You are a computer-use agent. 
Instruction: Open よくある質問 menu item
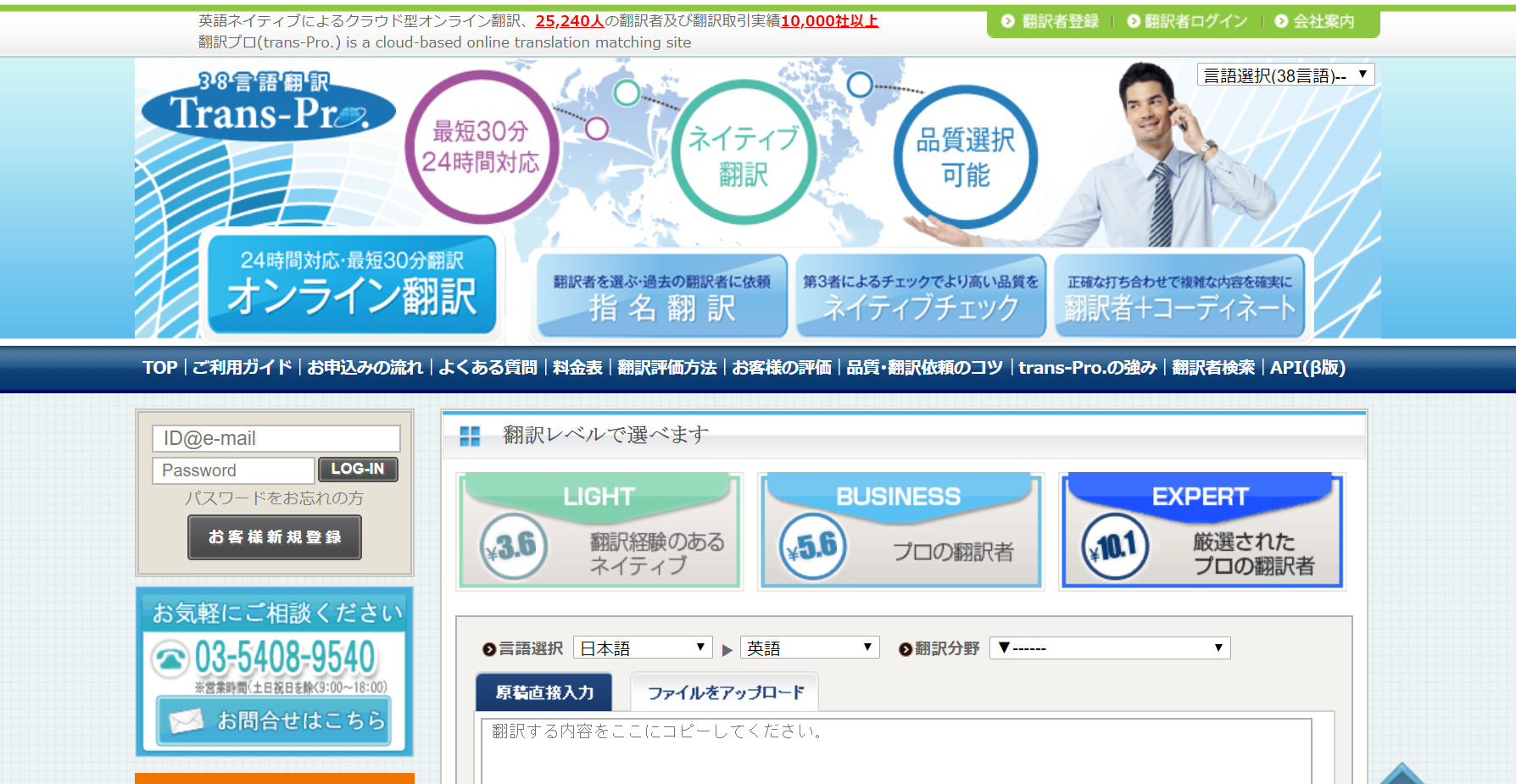[x=488, y=367]
